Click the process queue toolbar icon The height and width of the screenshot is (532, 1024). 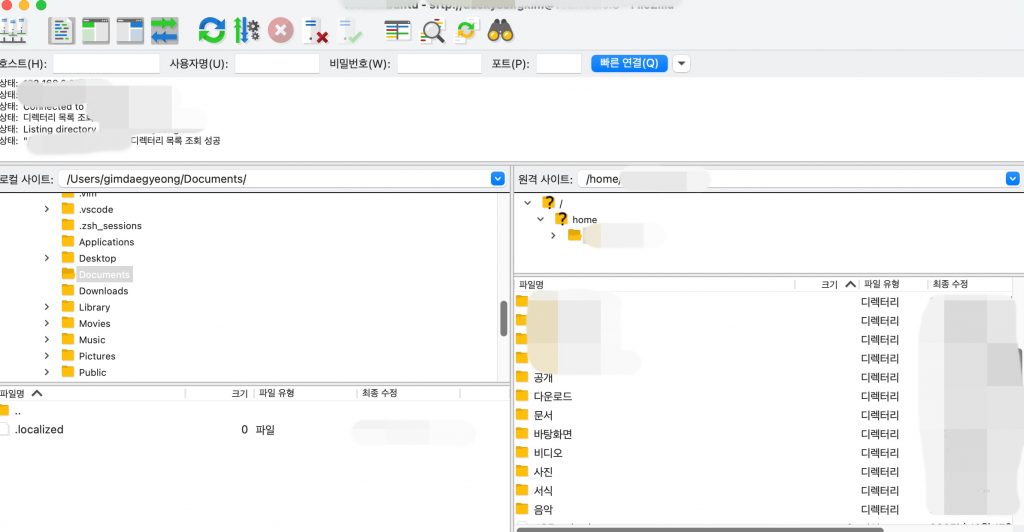click(246, 30)
